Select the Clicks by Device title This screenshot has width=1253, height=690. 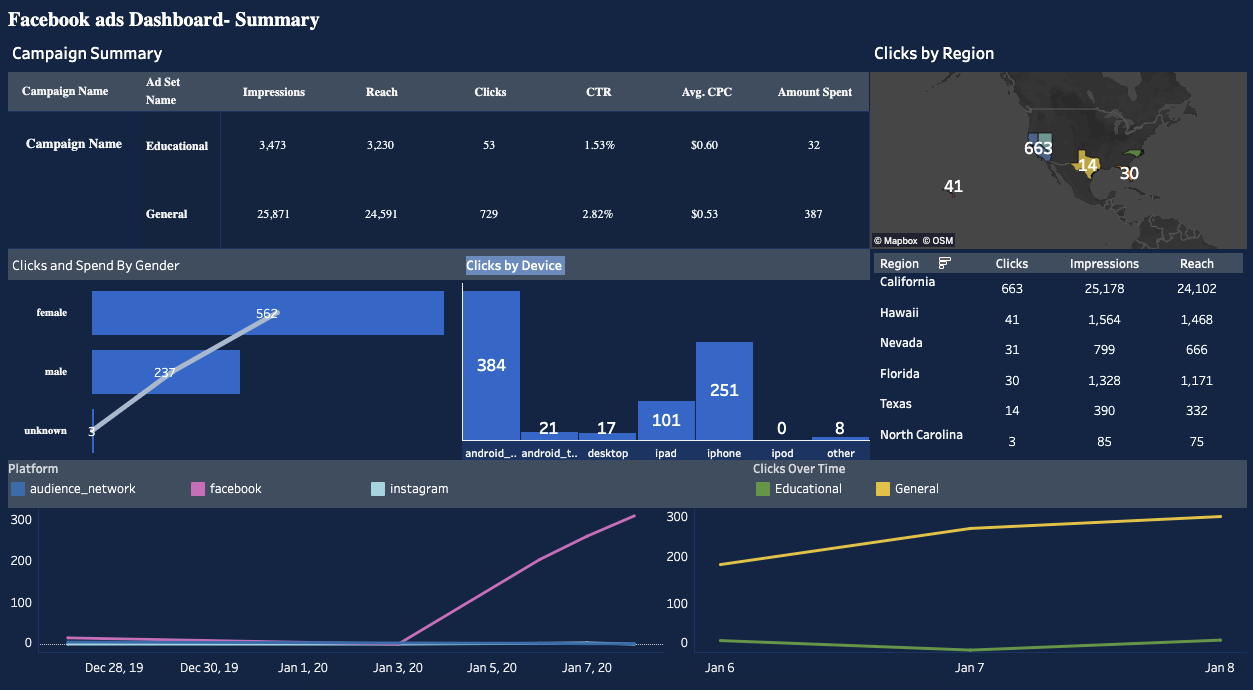point(514,264)
